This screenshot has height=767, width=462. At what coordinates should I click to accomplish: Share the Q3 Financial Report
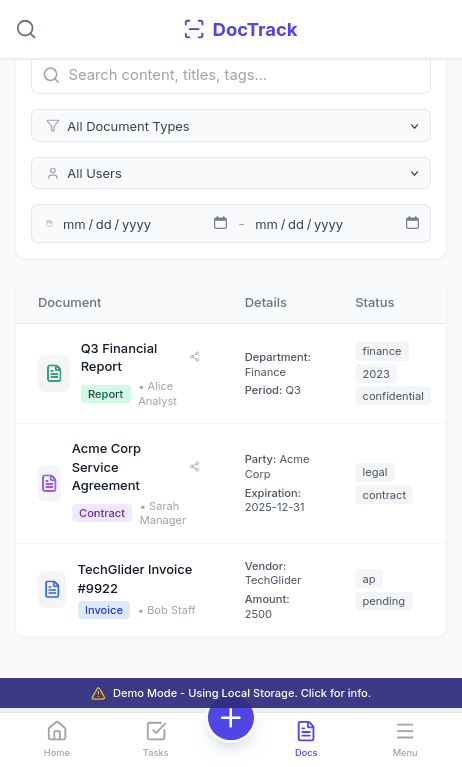click(195, 357)
